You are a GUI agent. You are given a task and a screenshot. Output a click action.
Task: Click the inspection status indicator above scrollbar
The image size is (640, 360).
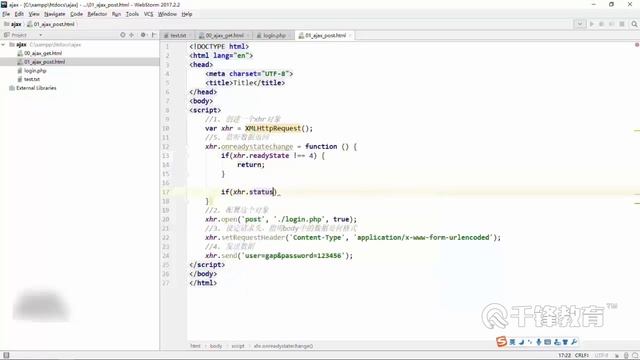tap(637, 44)
